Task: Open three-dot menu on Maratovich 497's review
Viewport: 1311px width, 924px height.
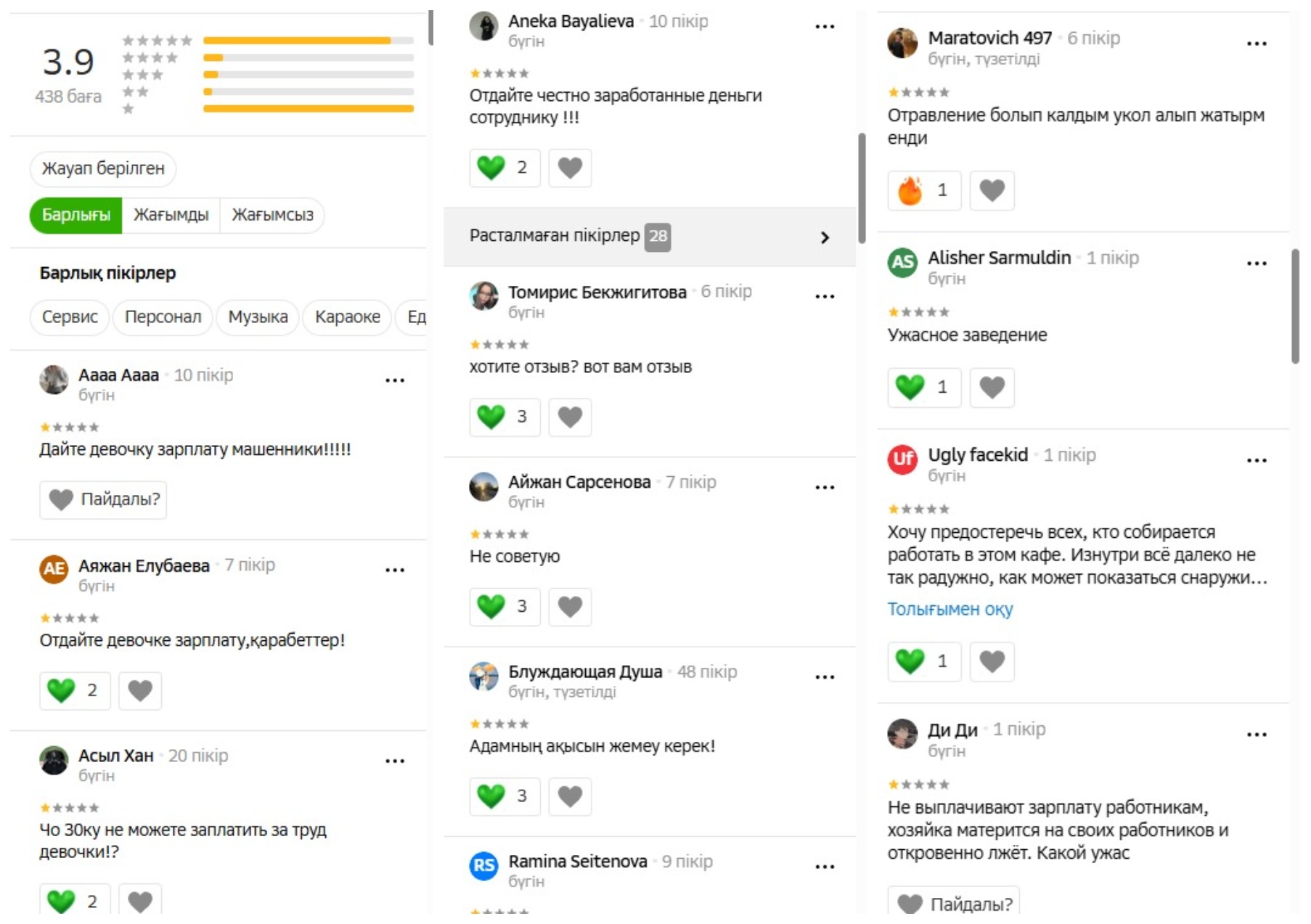Action: coord(1257,44)
